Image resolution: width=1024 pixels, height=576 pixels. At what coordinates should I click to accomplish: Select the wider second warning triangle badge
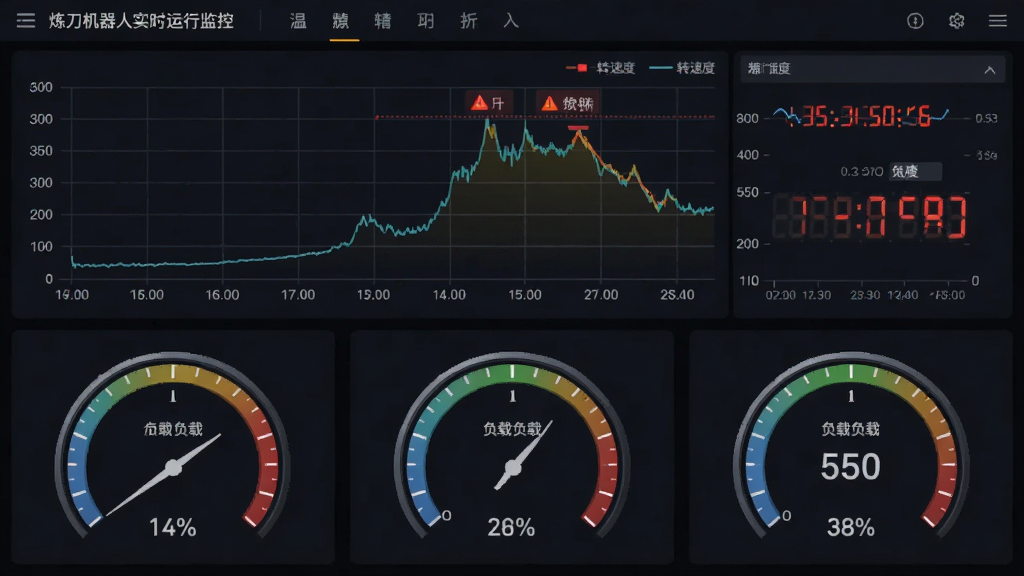pyautogui.click(x=568, y=103)
